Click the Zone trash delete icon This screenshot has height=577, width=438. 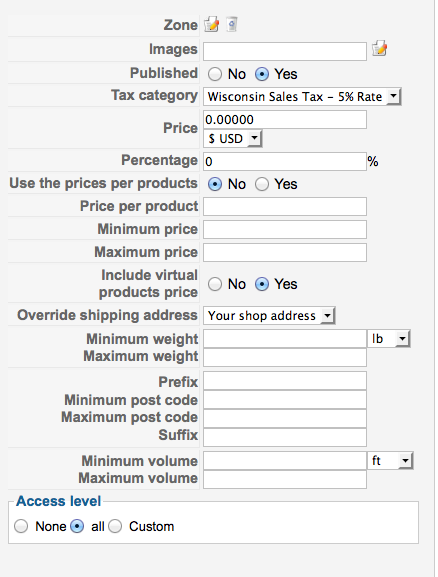coord(232,25)
